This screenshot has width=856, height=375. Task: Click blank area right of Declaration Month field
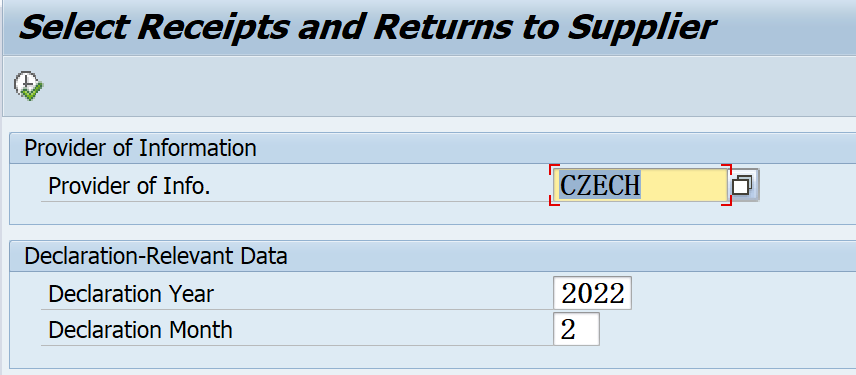coord(726,329)
